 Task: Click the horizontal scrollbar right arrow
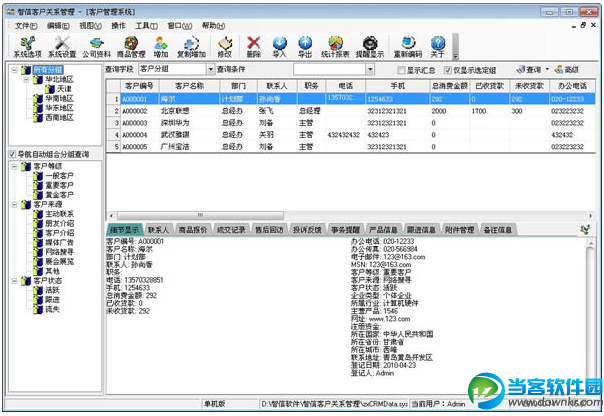[590, 215]
